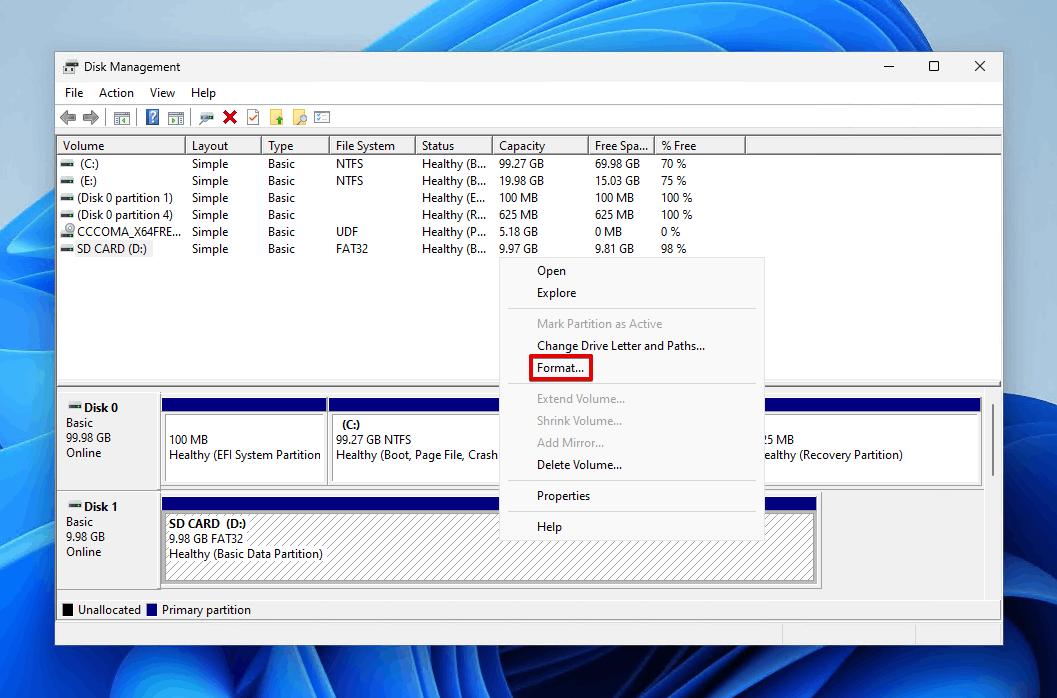The image size is (1057, 698).
Task: Click the folder with green arrow toolbar icon
Action: 276,117
